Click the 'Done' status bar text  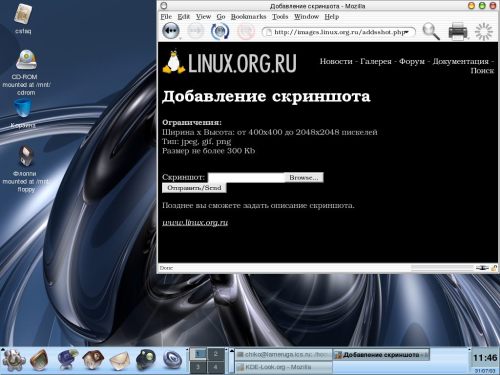point(166,268)
